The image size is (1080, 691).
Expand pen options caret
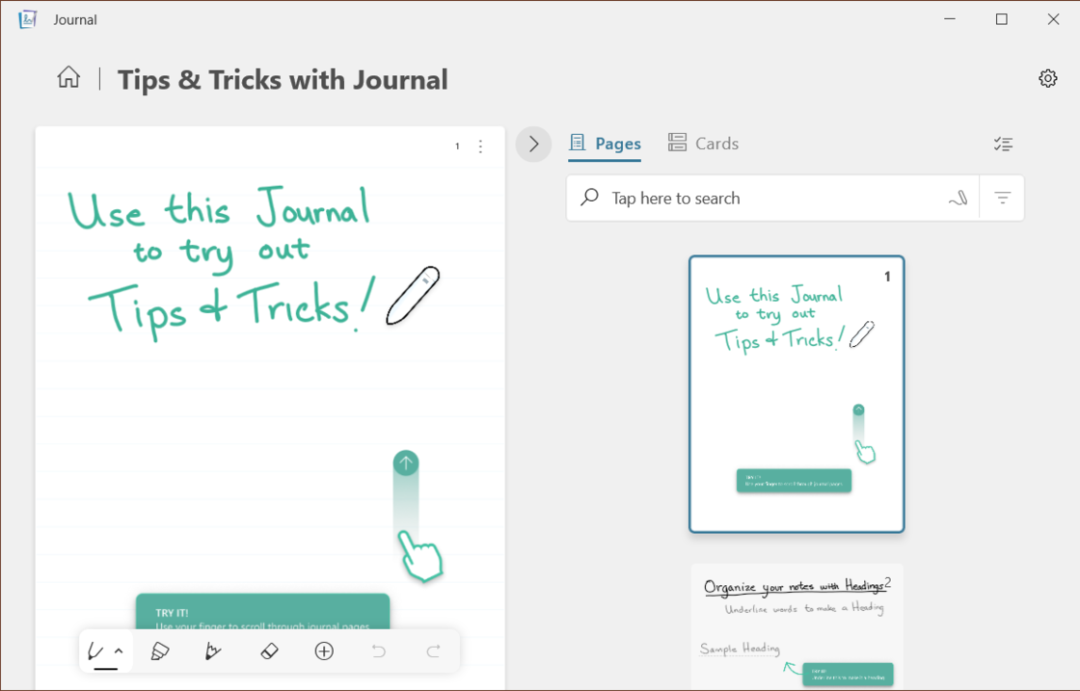[x=118, y=650]
